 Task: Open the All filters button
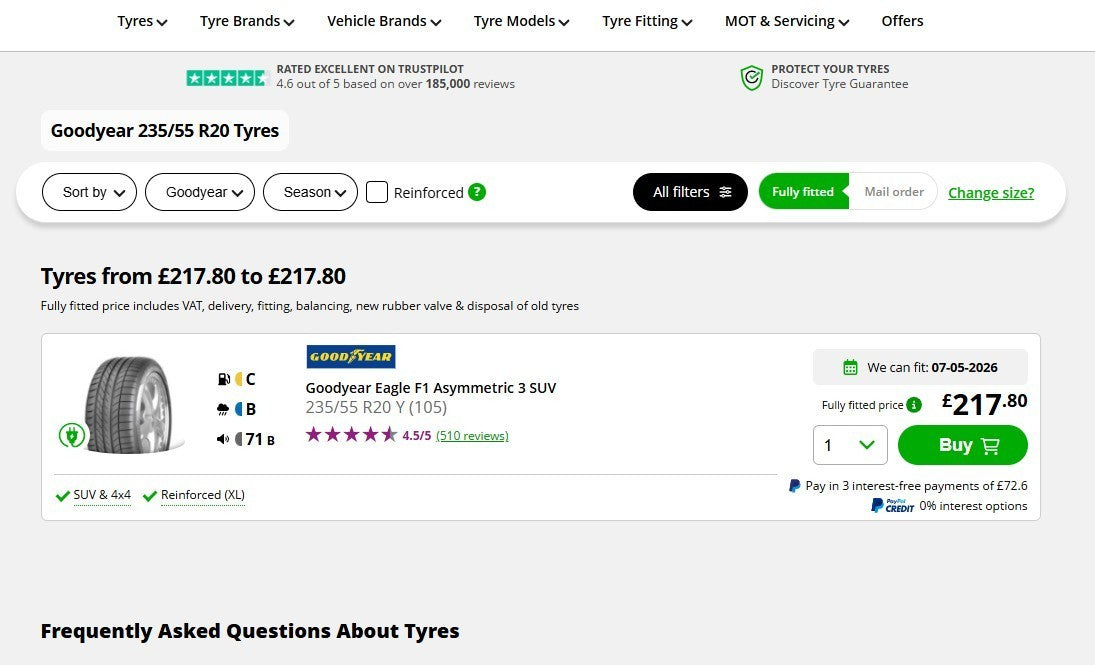[690, 192]
